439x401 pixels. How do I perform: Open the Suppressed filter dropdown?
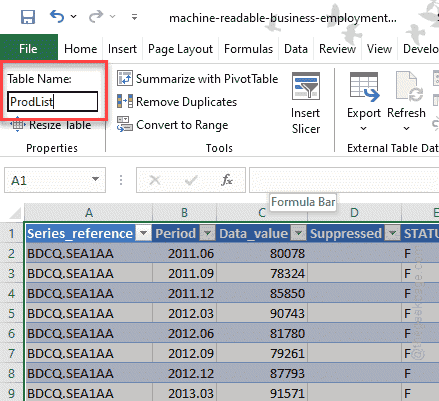pos(392,233)
